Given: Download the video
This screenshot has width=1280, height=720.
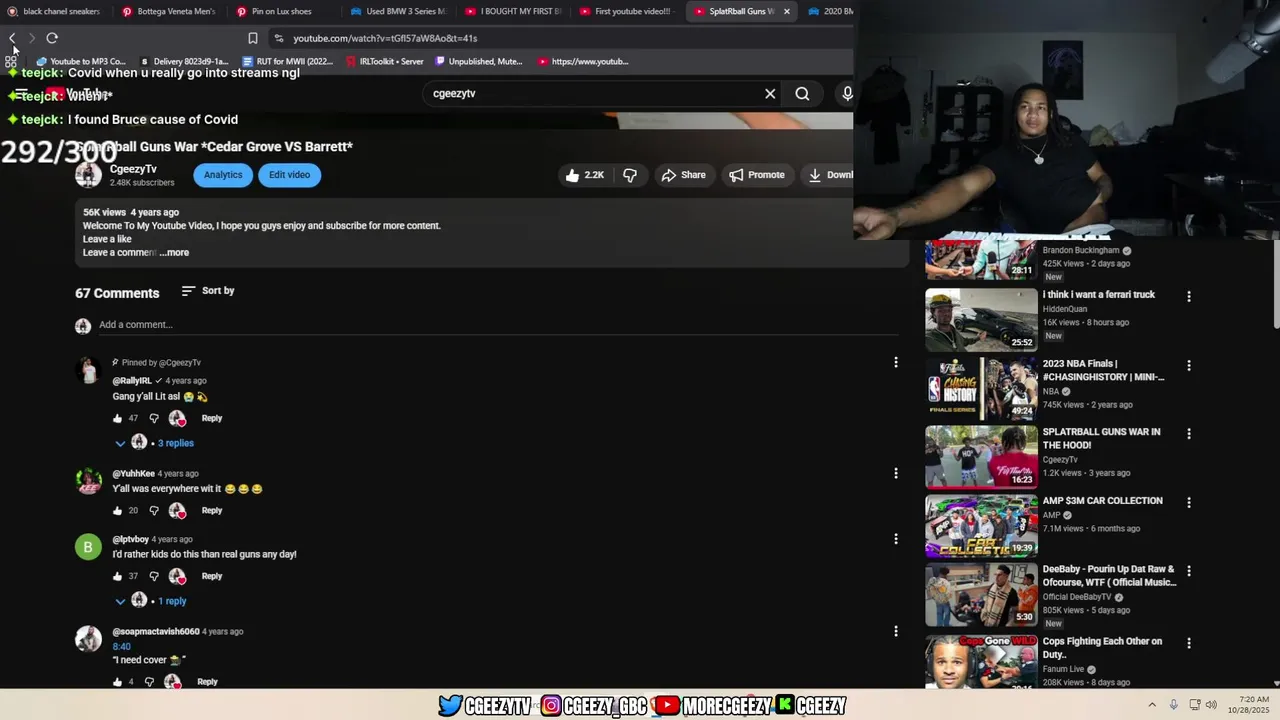Looking at the screenshot, I should point(830,175).
